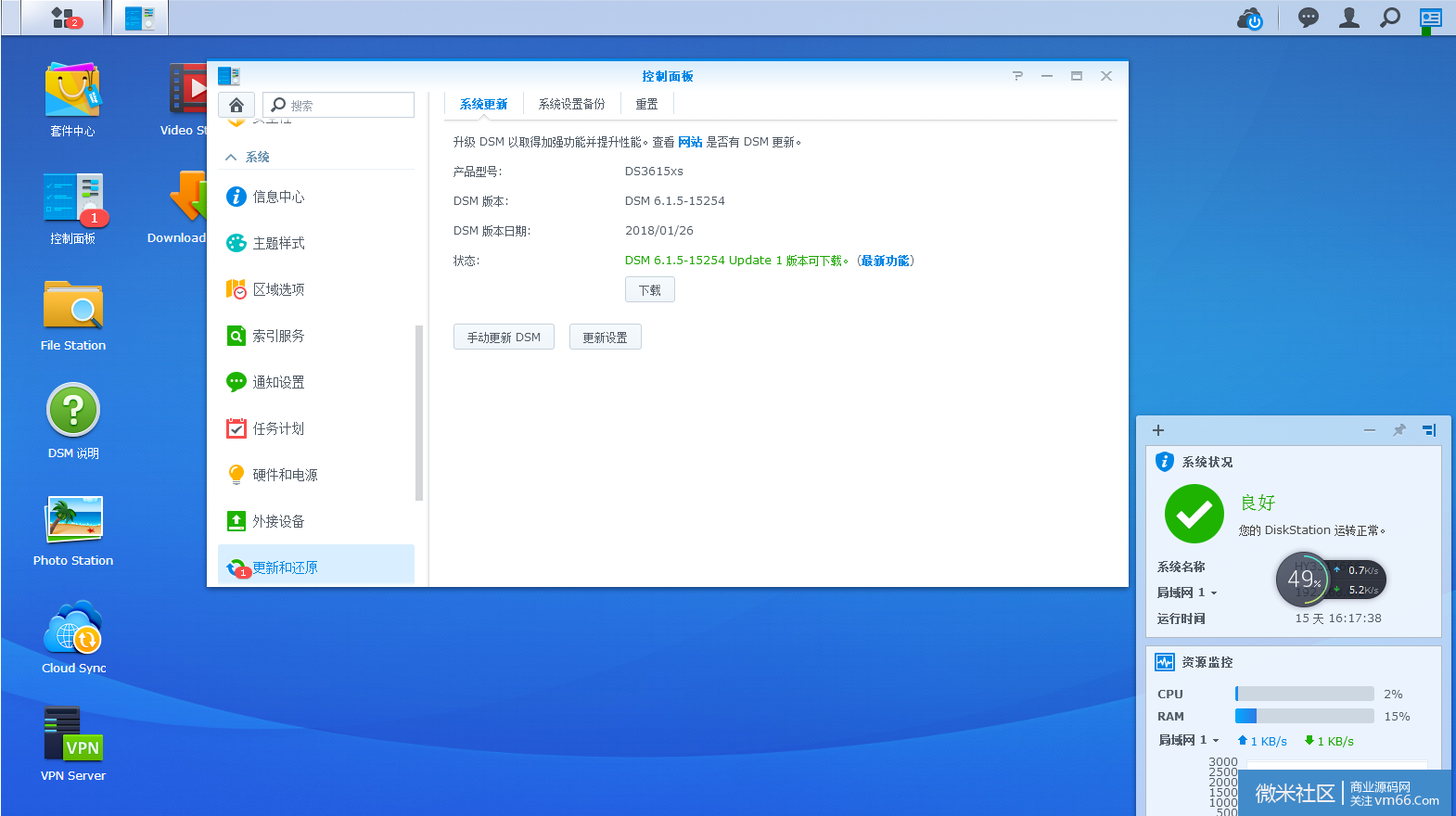
Task: Click widget panel layout icon
Action: (1429, 430)
